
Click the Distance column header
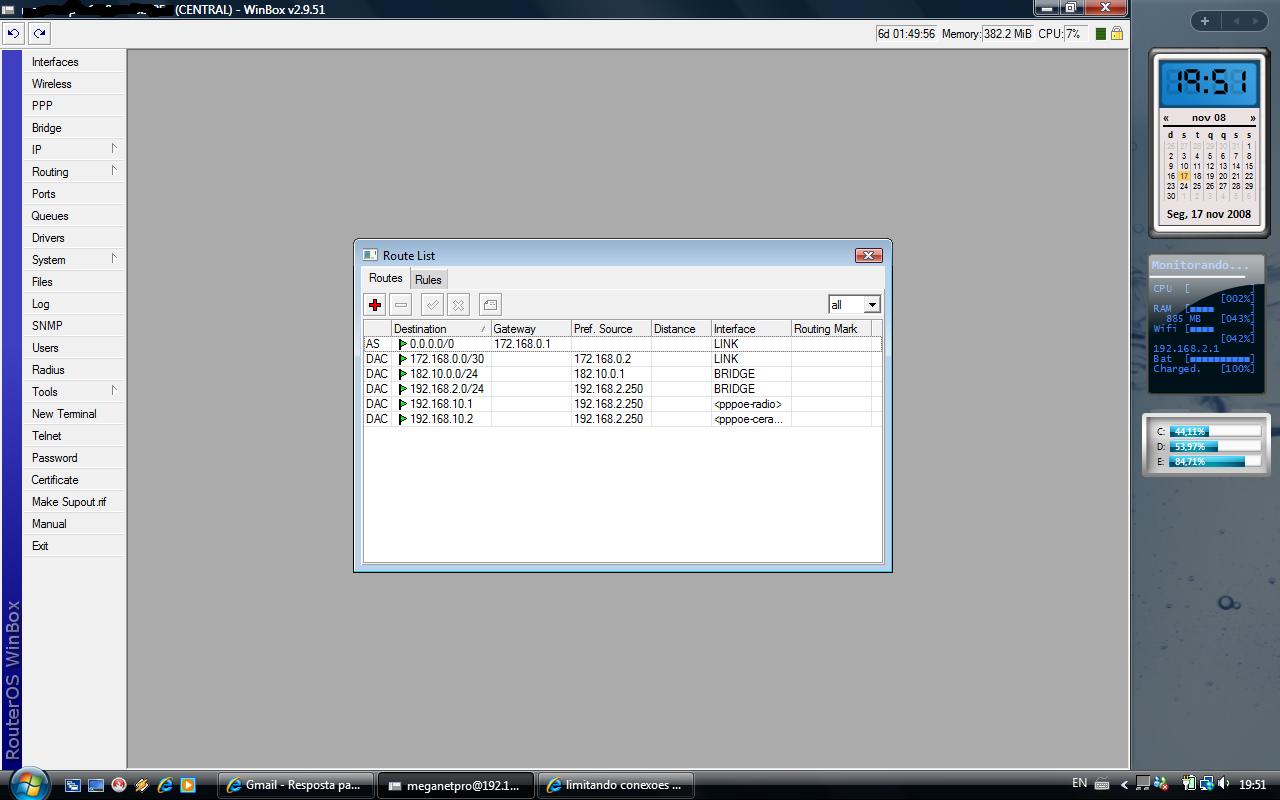[681, 329]
